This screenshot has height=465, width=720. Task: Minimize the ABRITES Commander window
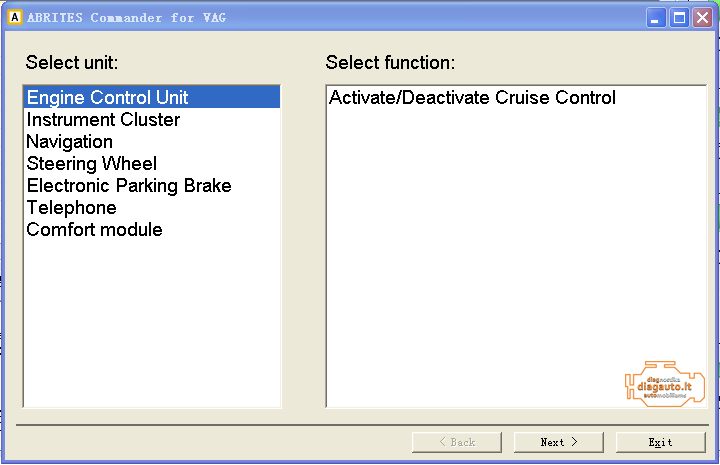656,17
